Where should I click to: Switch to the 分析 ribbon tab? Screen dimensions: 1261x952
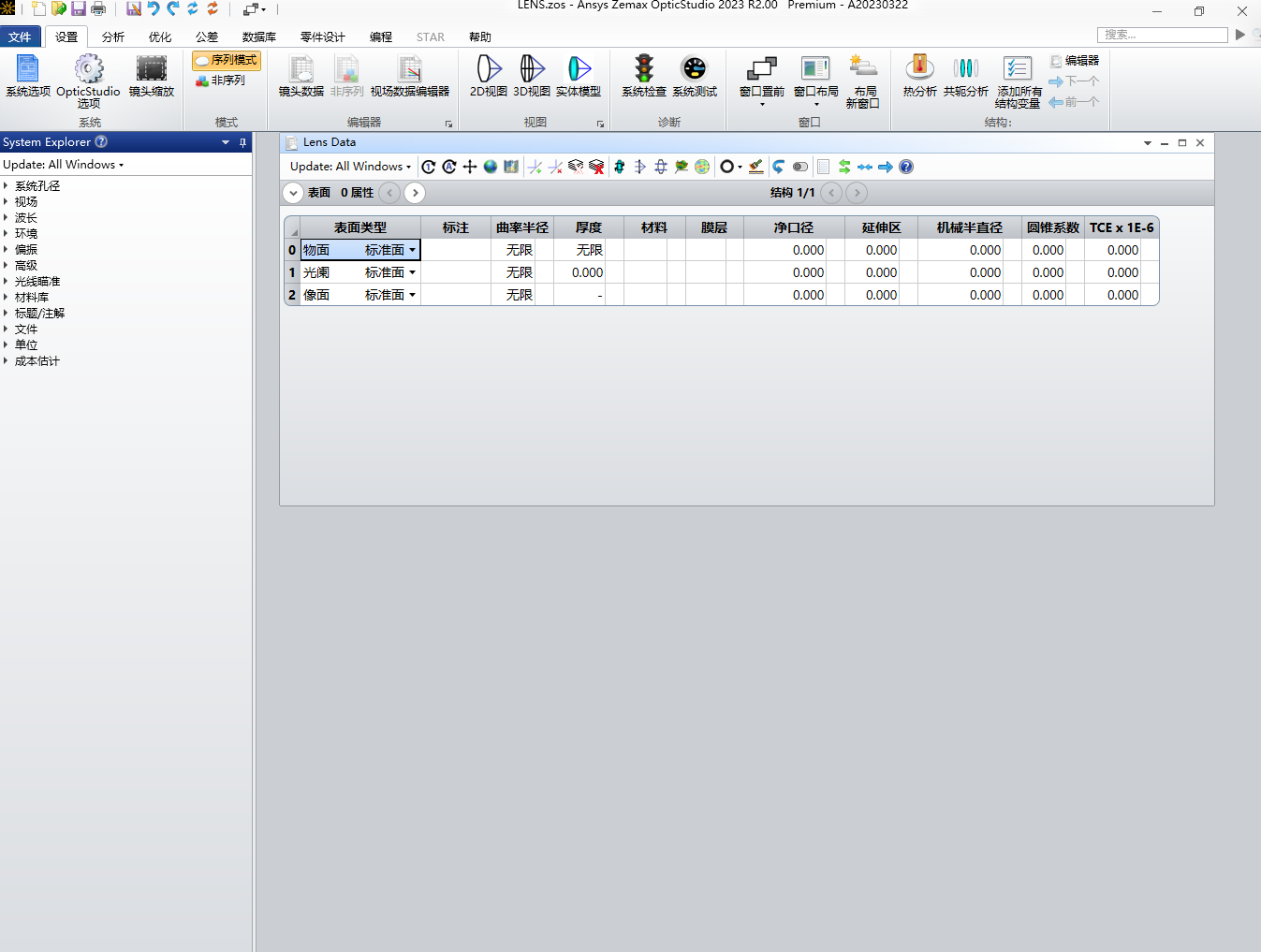tap(112, 37)
